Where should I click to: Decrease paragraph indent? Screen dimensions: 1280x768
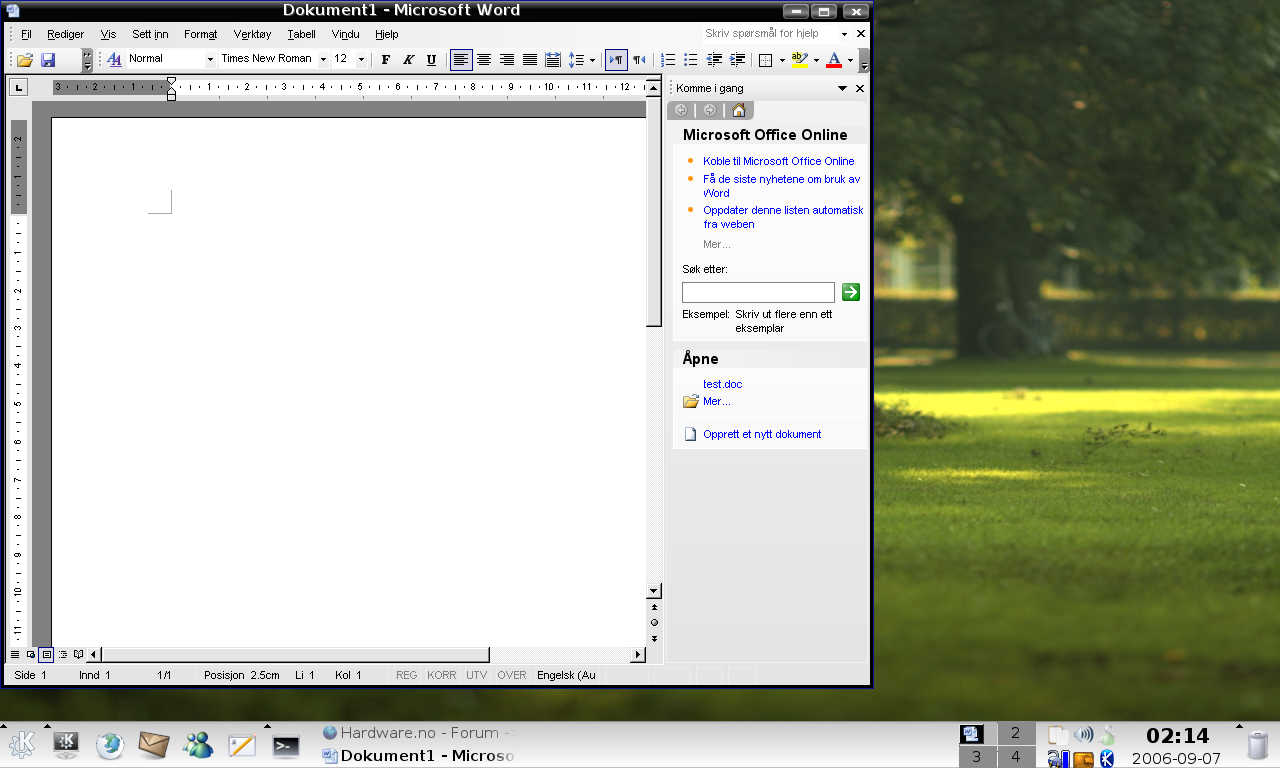[x=714, y=60]
